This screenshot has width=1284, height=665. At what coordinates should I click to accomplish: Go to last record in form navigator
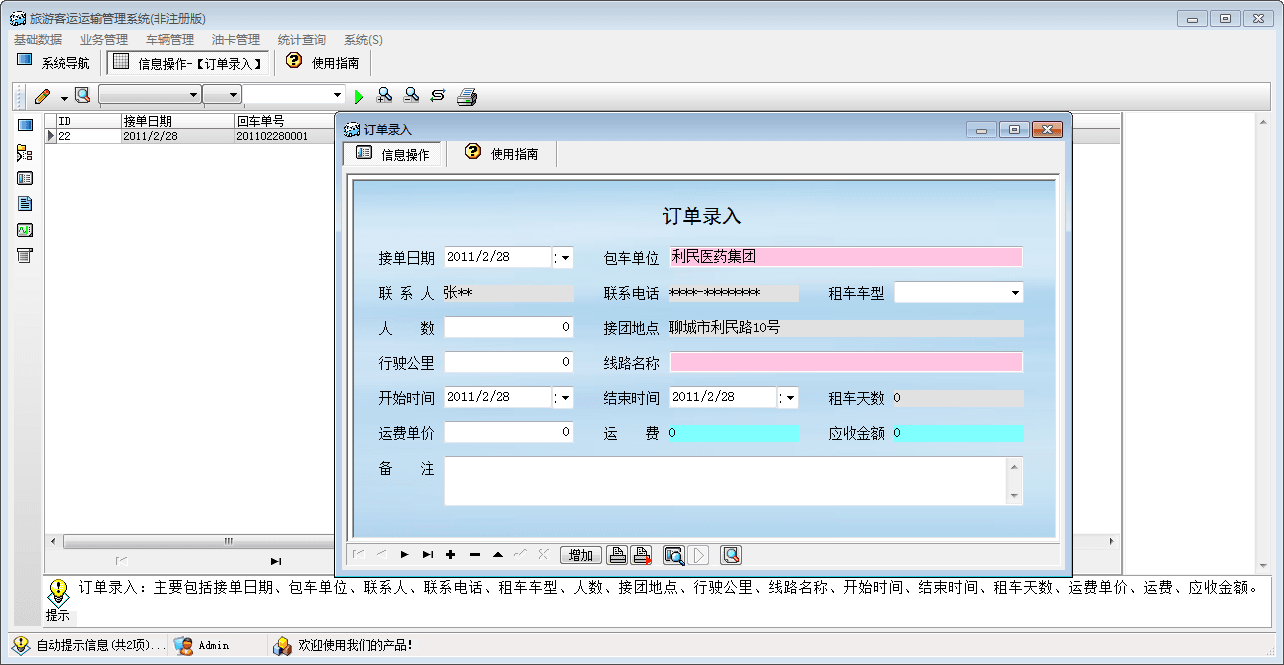point(428,555)
